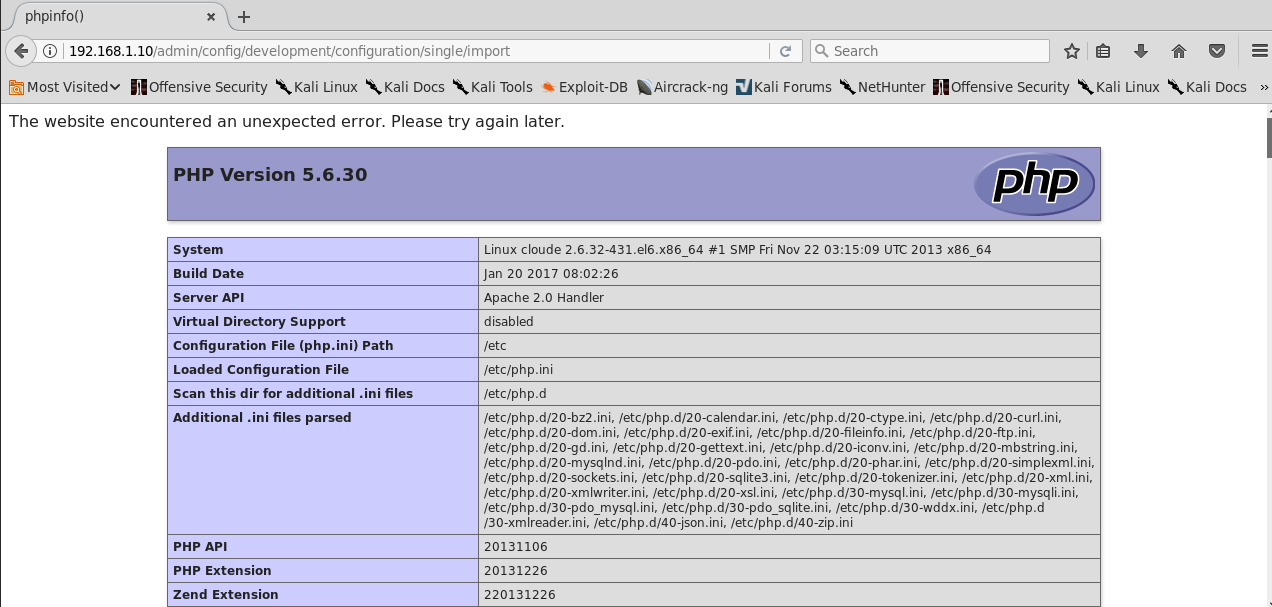Select the 'Virtual Directory Support' label

259,322
